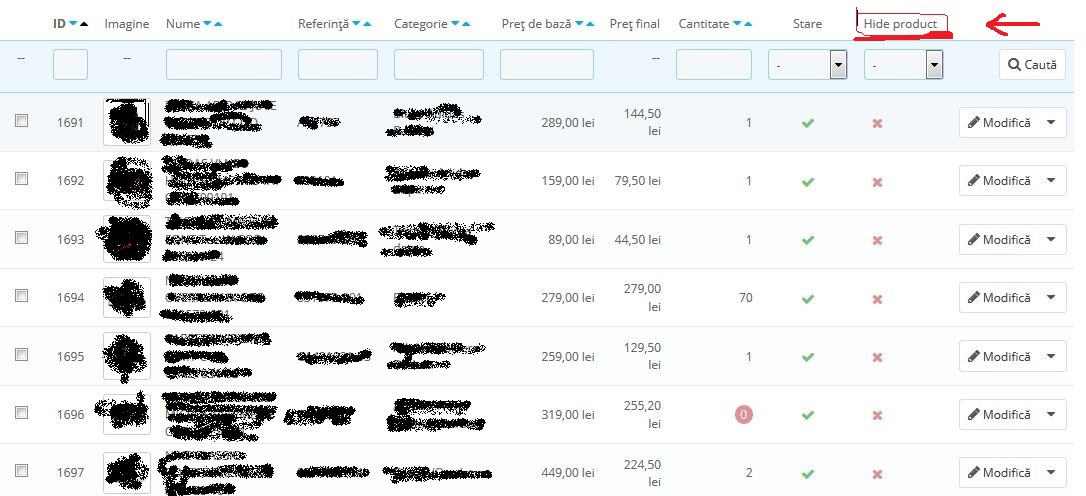Sort Cantitate column ascending arrow
The image size is (1086, 496).
748,24
